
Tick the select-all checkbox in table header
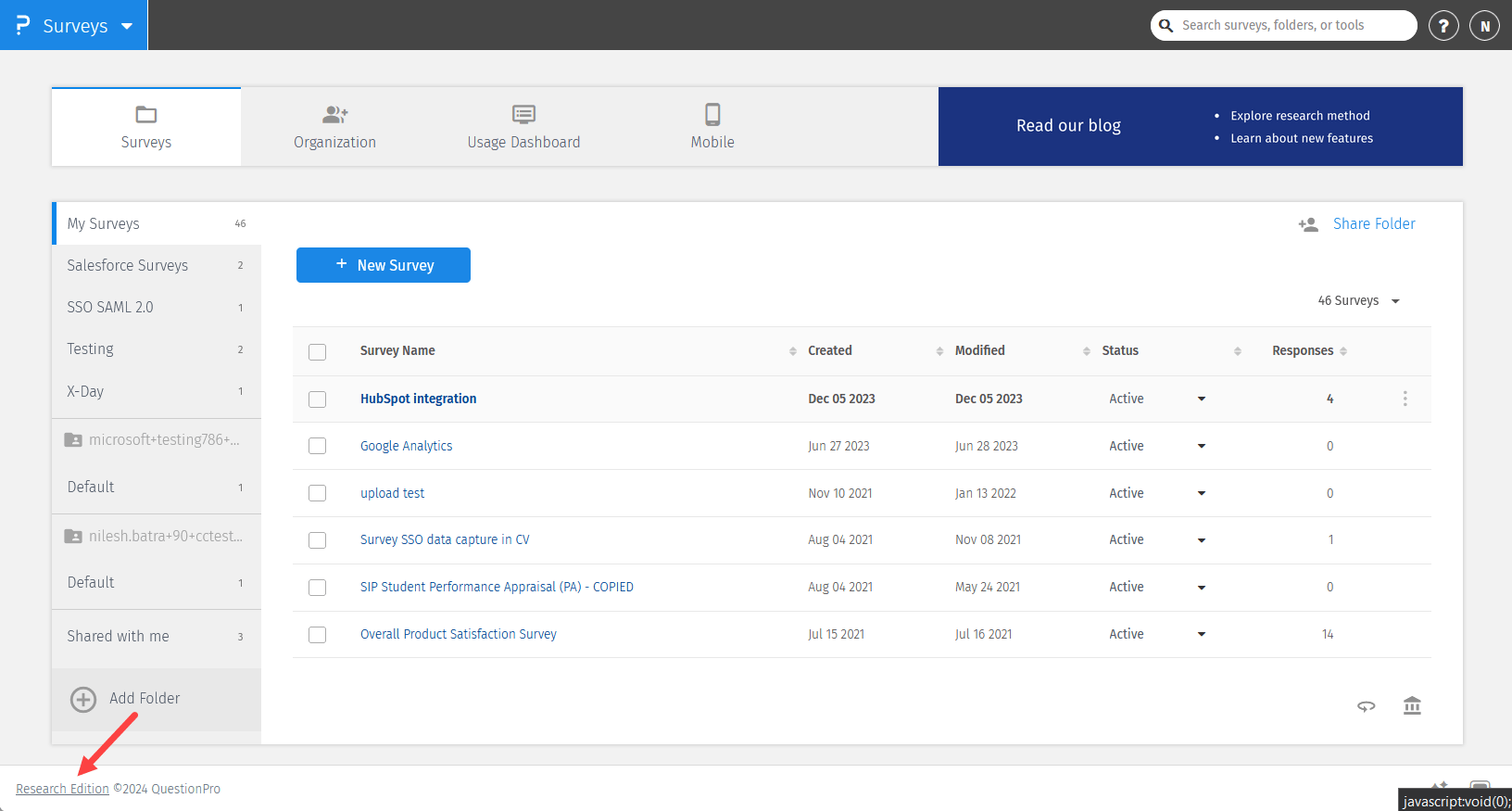(x=318, y=352)
